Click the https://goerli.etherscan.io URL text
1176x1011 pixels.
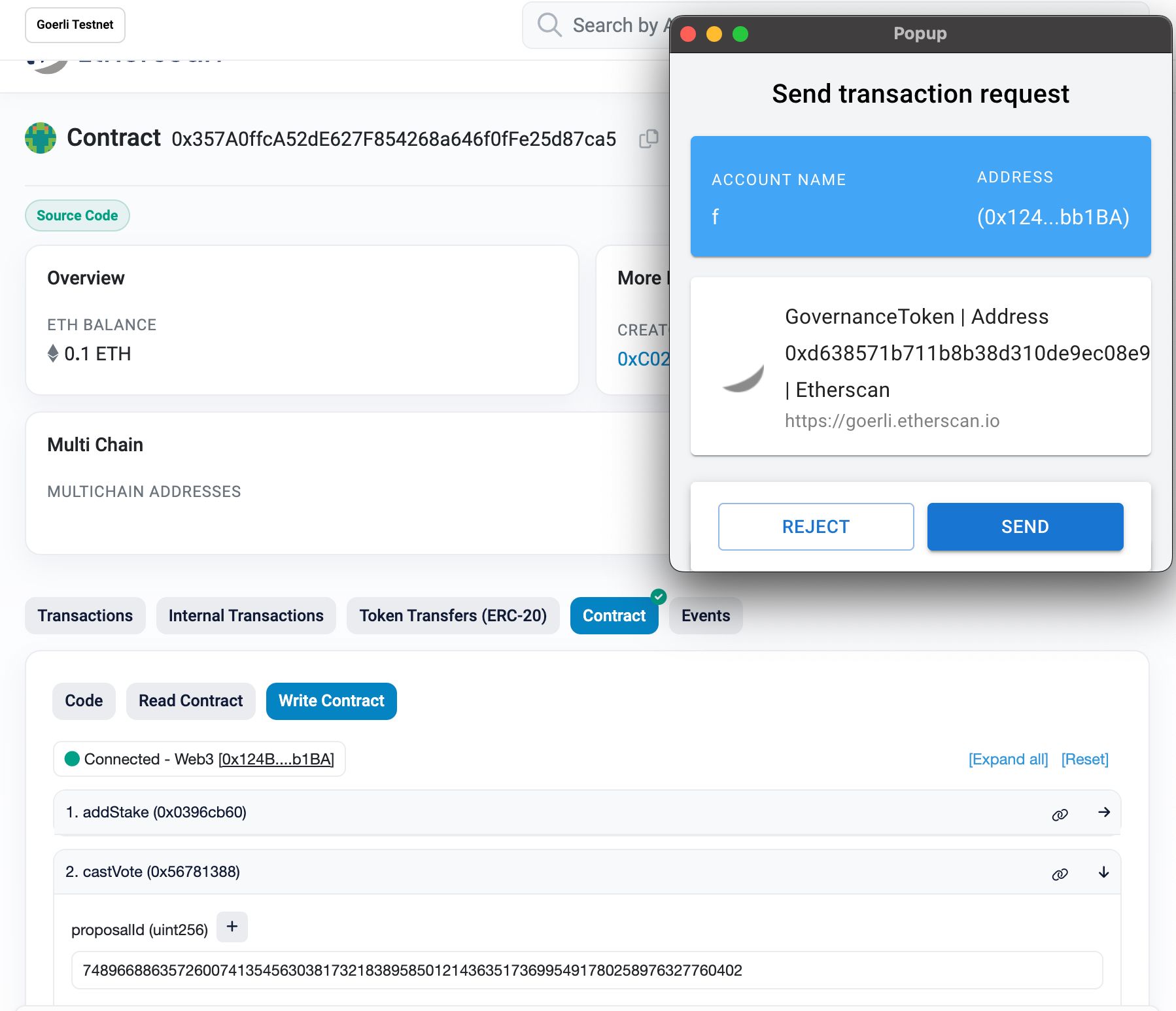[892, 420]
